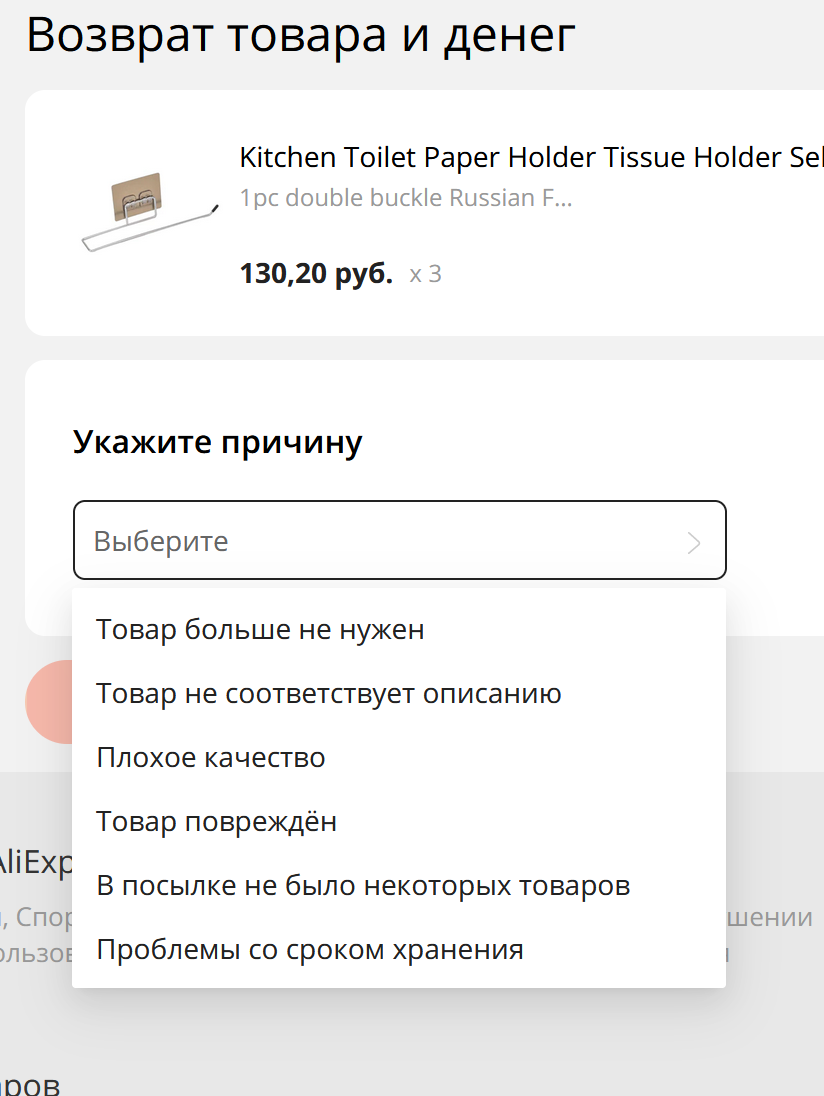Choose "Товар не соответствует описанию" reason
824x1096 pixels.
pyautogui.click(x=328, y=694)
